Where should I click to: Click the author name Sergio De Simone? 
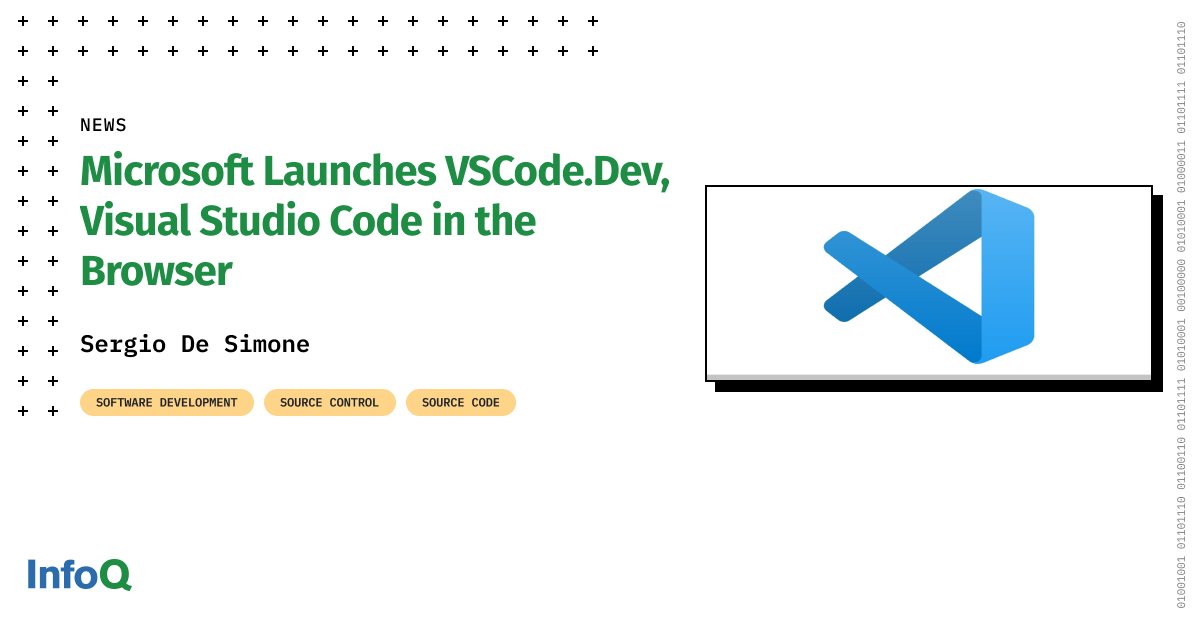tap(195, 344)
